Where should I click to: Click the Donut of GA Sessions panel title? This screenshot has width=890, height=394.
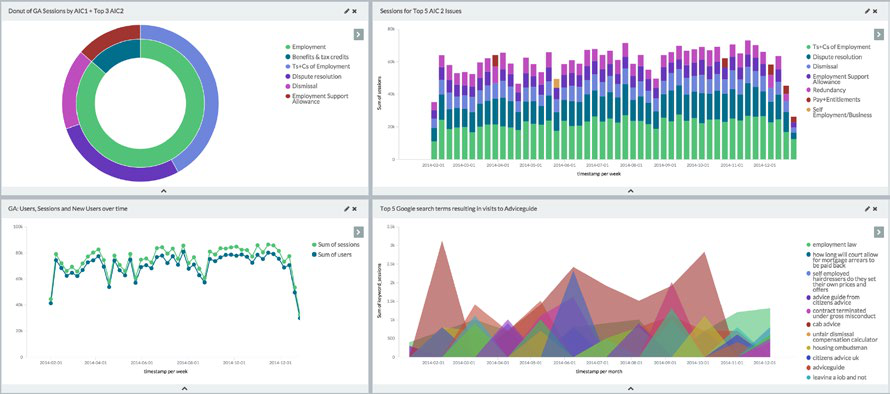coord(66,11)
